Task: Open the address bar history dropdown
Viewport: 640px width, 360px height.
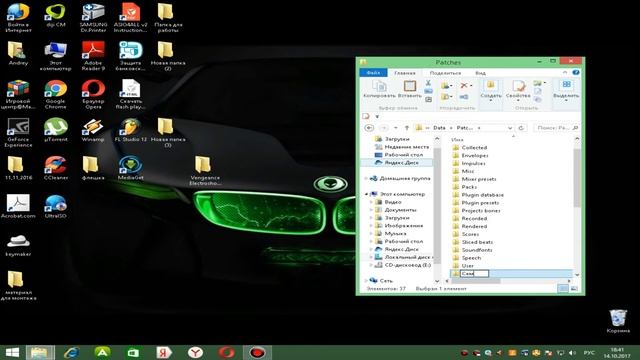Action: (510, 128)
